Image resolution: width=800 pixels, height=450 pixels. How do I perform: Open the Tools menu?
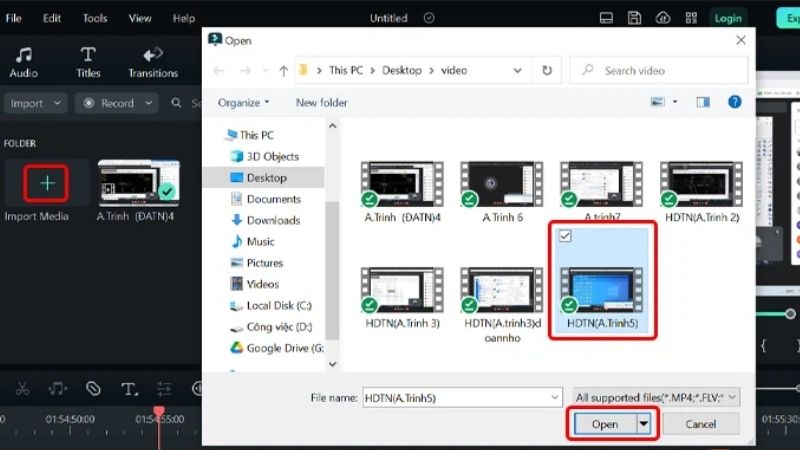coord(95,18)
